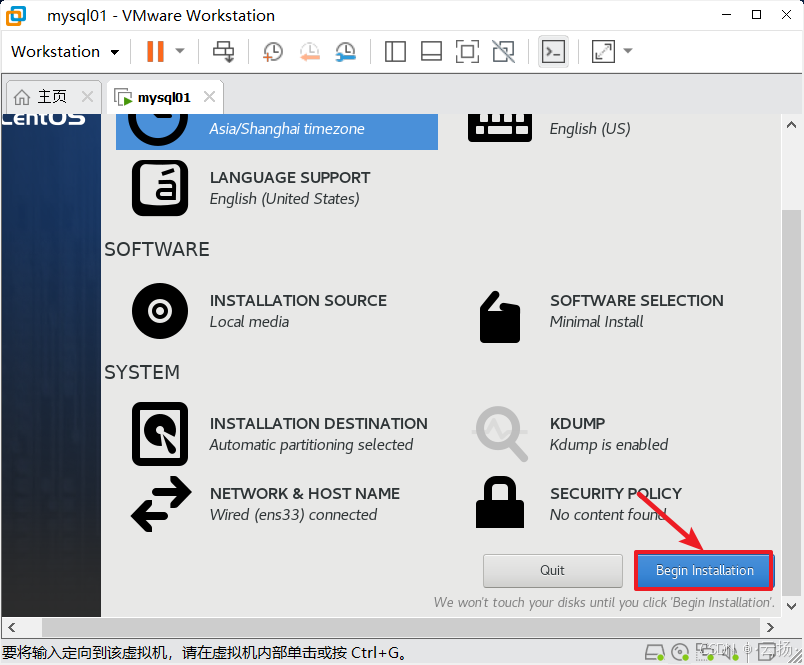Toggle the library sidebar view
This screenshot has height=665, width=804.
click(395, 51)
